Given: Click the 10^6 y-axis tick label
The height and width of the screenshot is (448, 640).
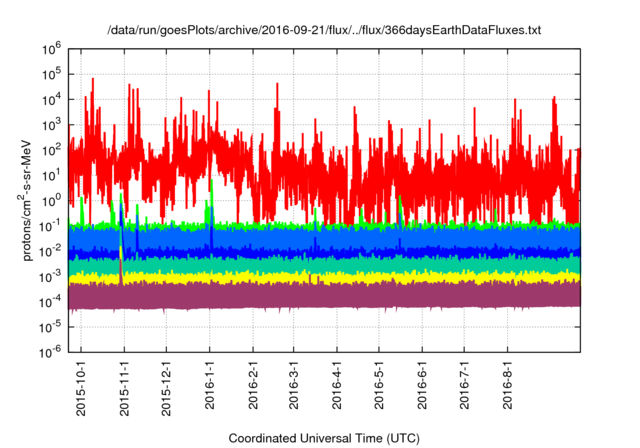Looking at the screenshot, I should pos(51,49).
